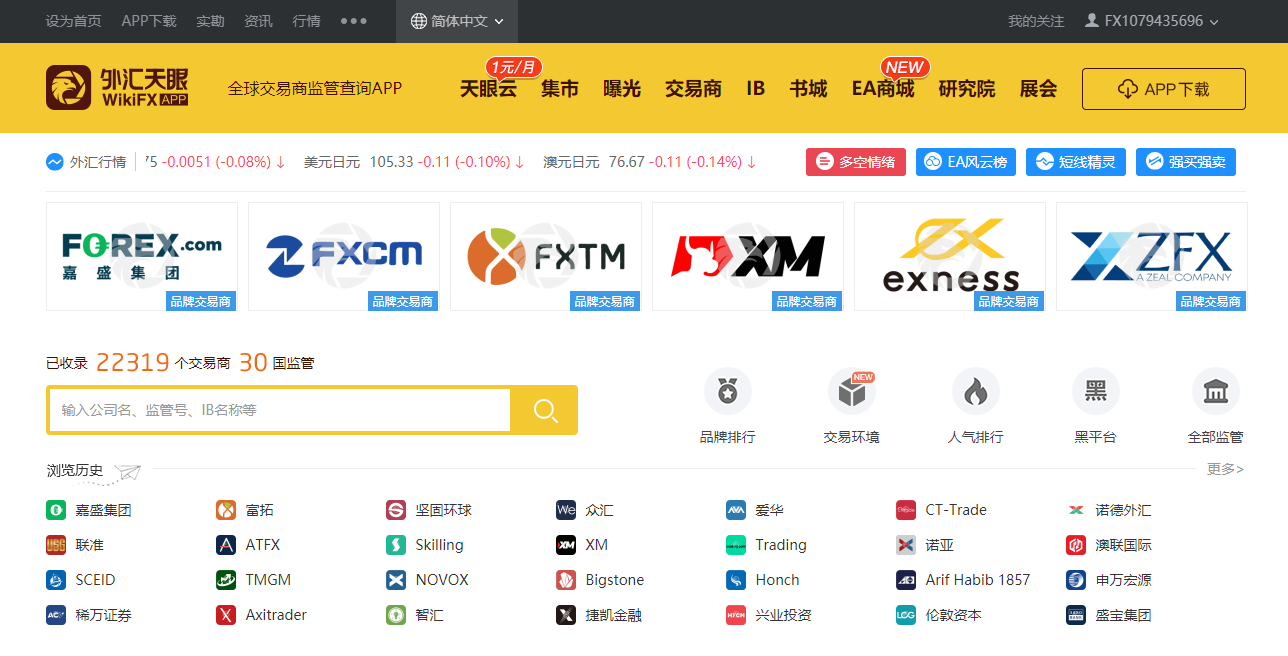This screenshot has height=656, width=1288.
Task: Click the WikiFX eagle logo
Action: click(68, 88)
